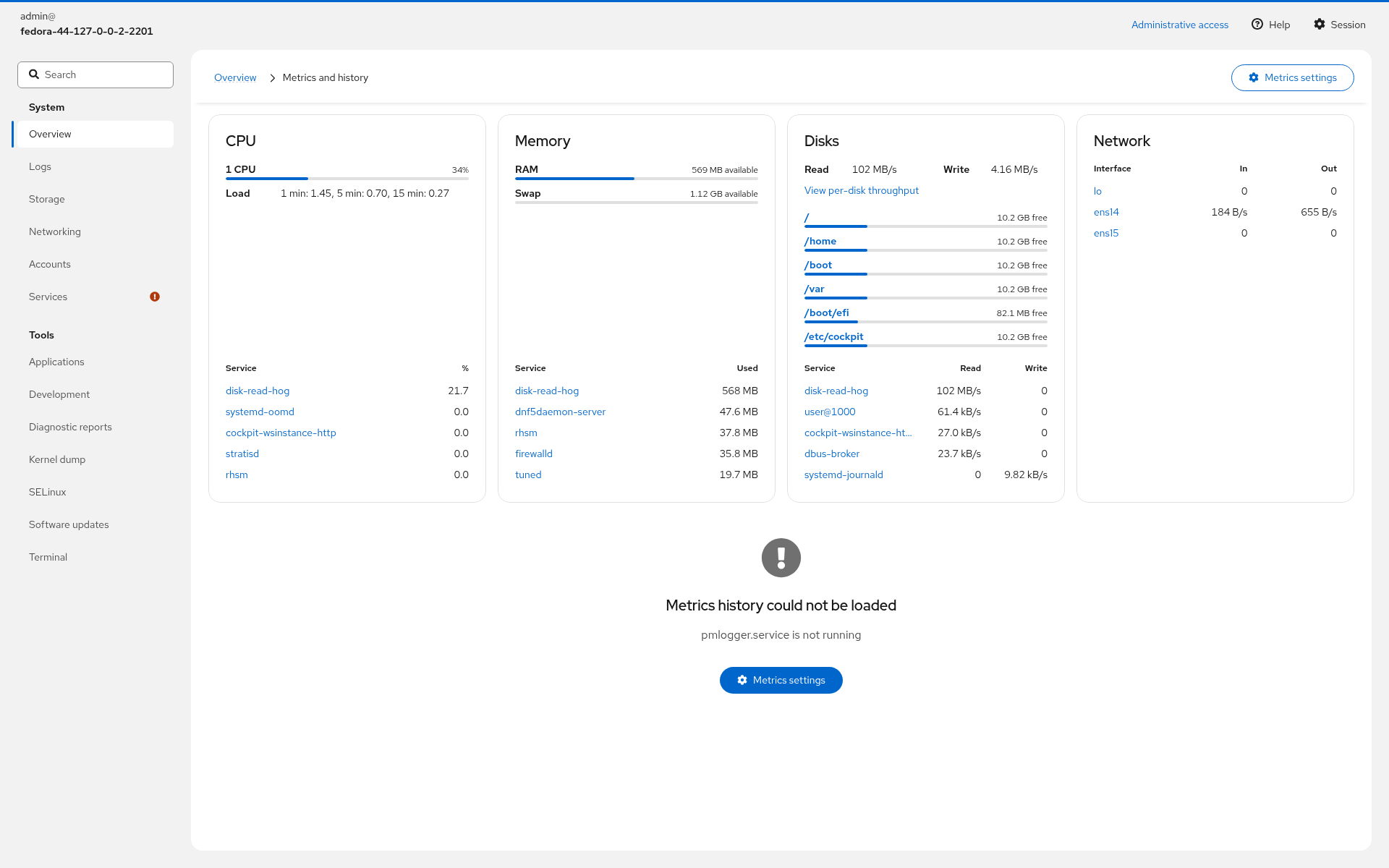Click the RAM usage progress bar

click(637, 179)
